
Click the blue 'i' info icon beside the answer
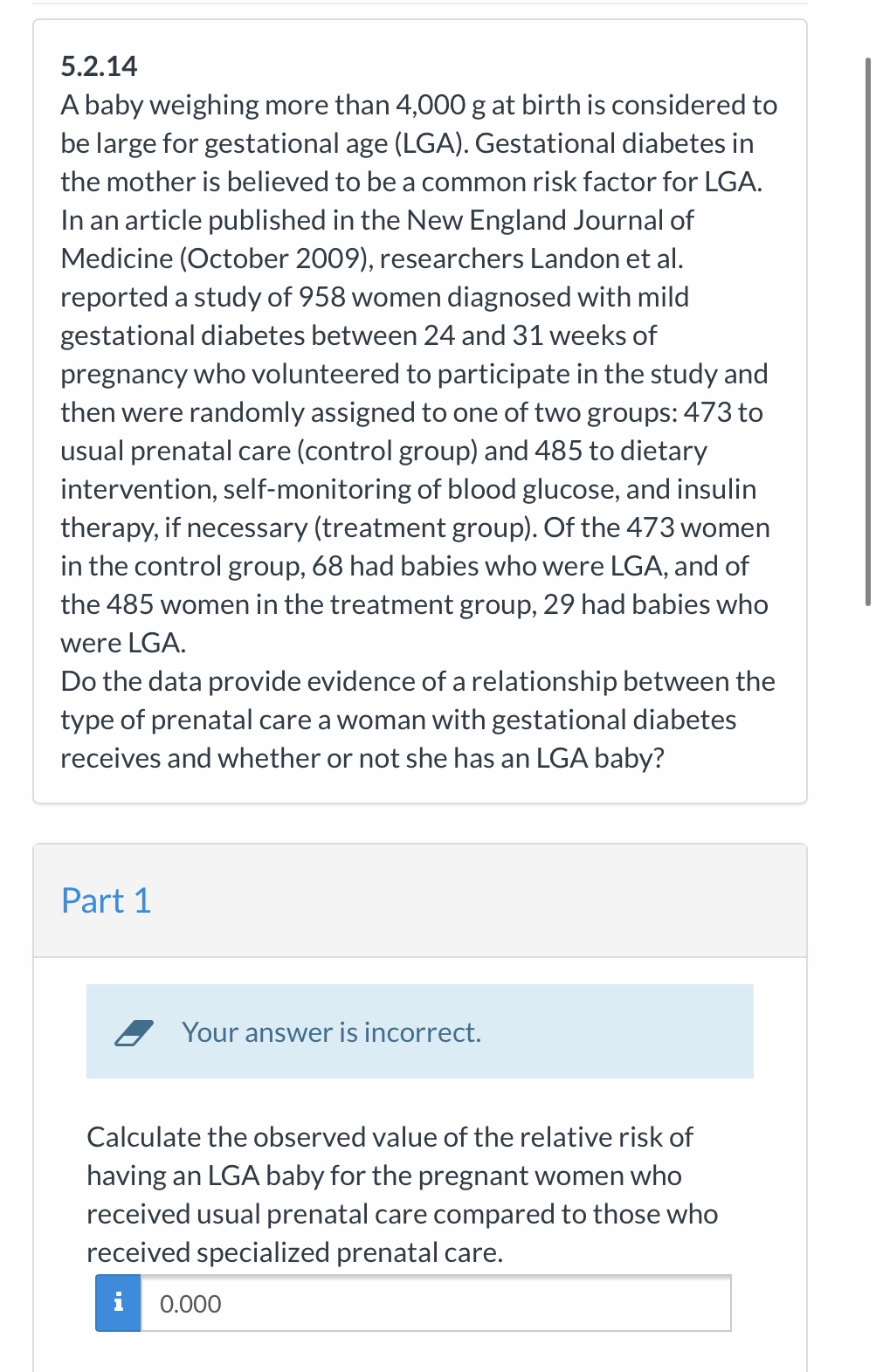coord(116,1303)
